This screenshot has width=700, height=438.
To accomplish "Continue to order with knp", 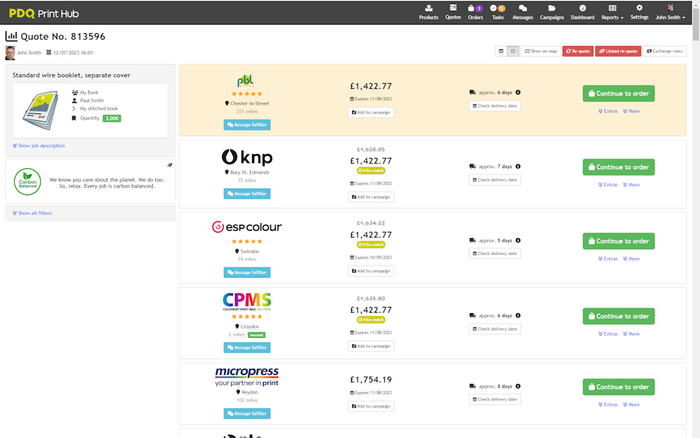I will coord(618,167).
